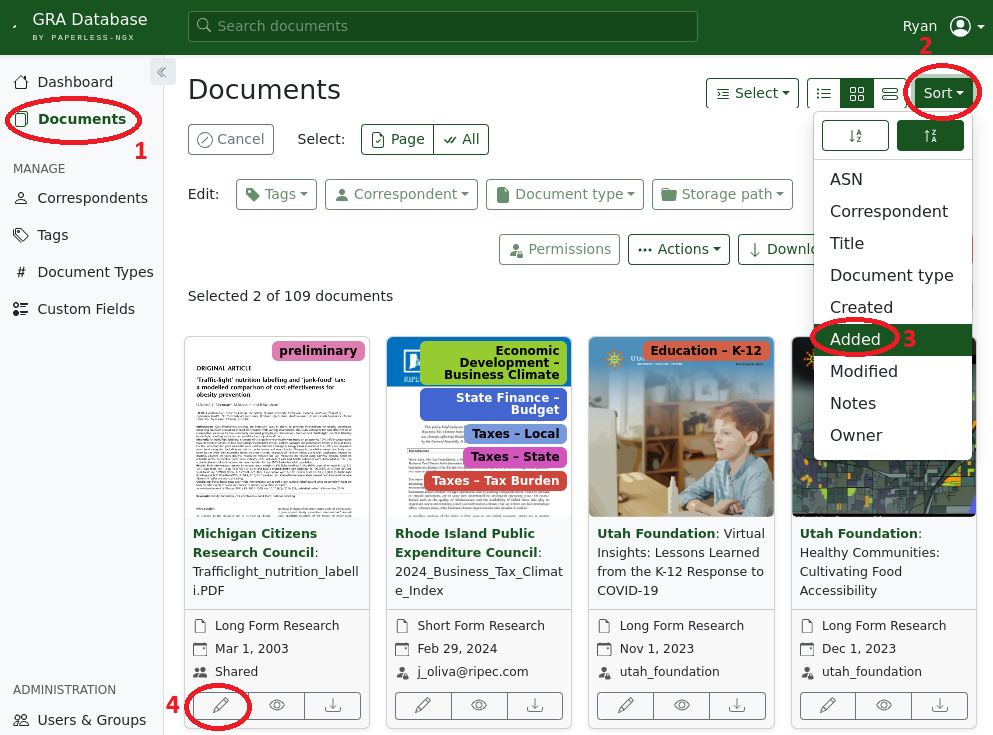The height and width of the screenshot is (735, 993).
Task: Switch to list view mode
Action: pos(823,93)
